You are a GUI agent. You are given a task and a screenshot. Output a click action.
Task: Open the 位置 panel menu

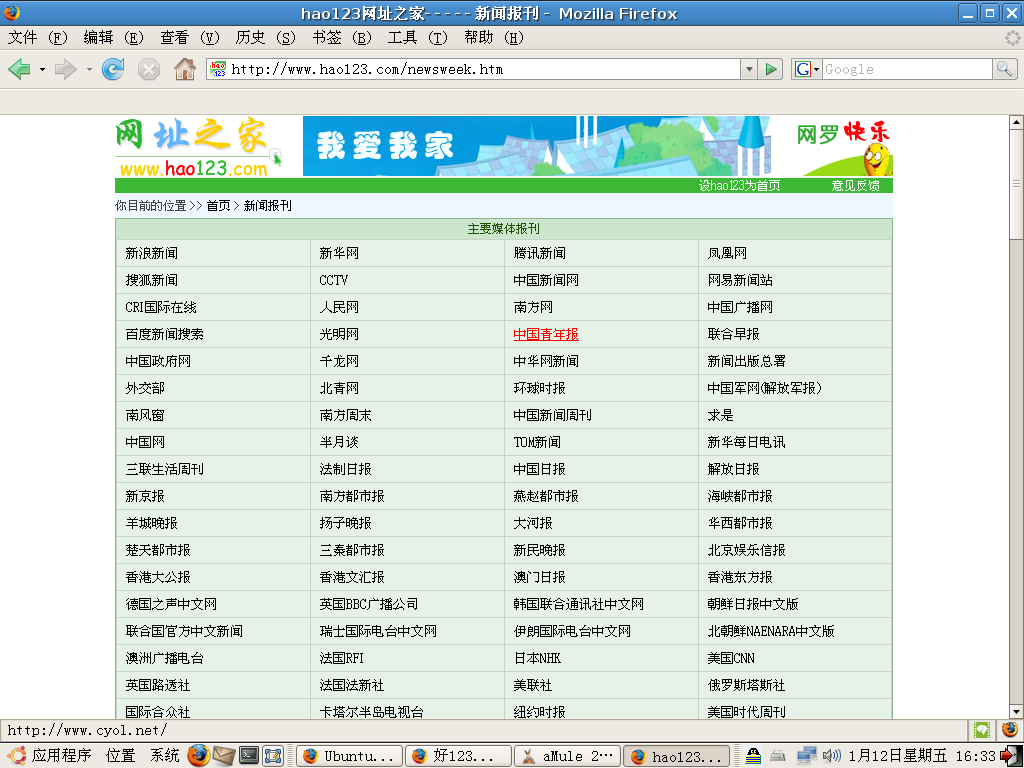pyautogui.click(x=121, y=756)
